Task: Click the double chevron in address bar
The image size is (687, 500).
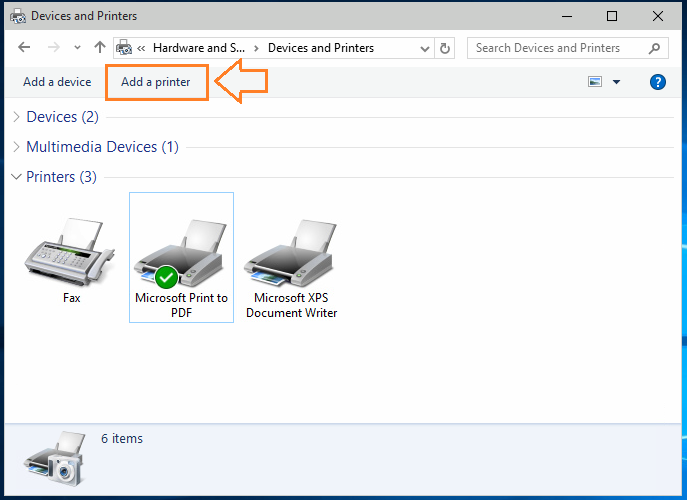Action: [x=141, y=48]
